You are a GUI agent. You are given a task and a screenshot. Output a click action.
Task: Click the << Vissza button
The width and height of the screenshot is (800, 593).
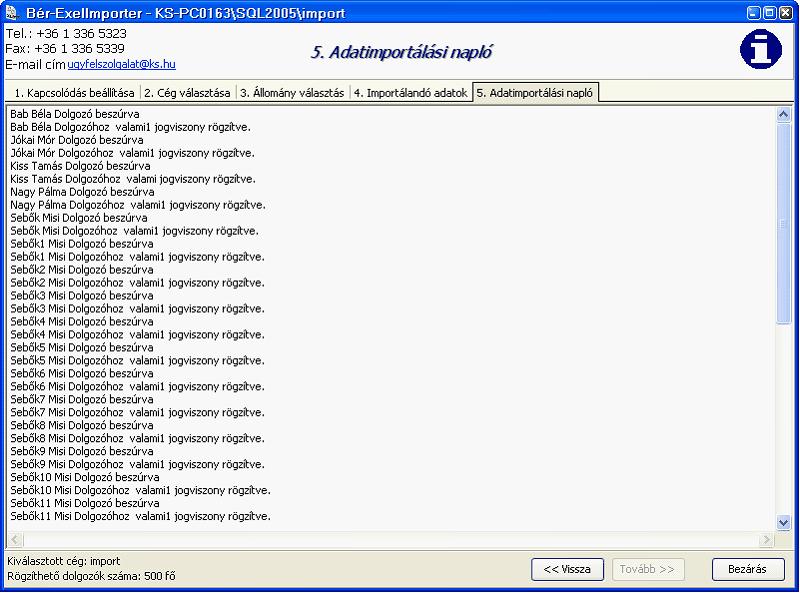tap(567, 569)
